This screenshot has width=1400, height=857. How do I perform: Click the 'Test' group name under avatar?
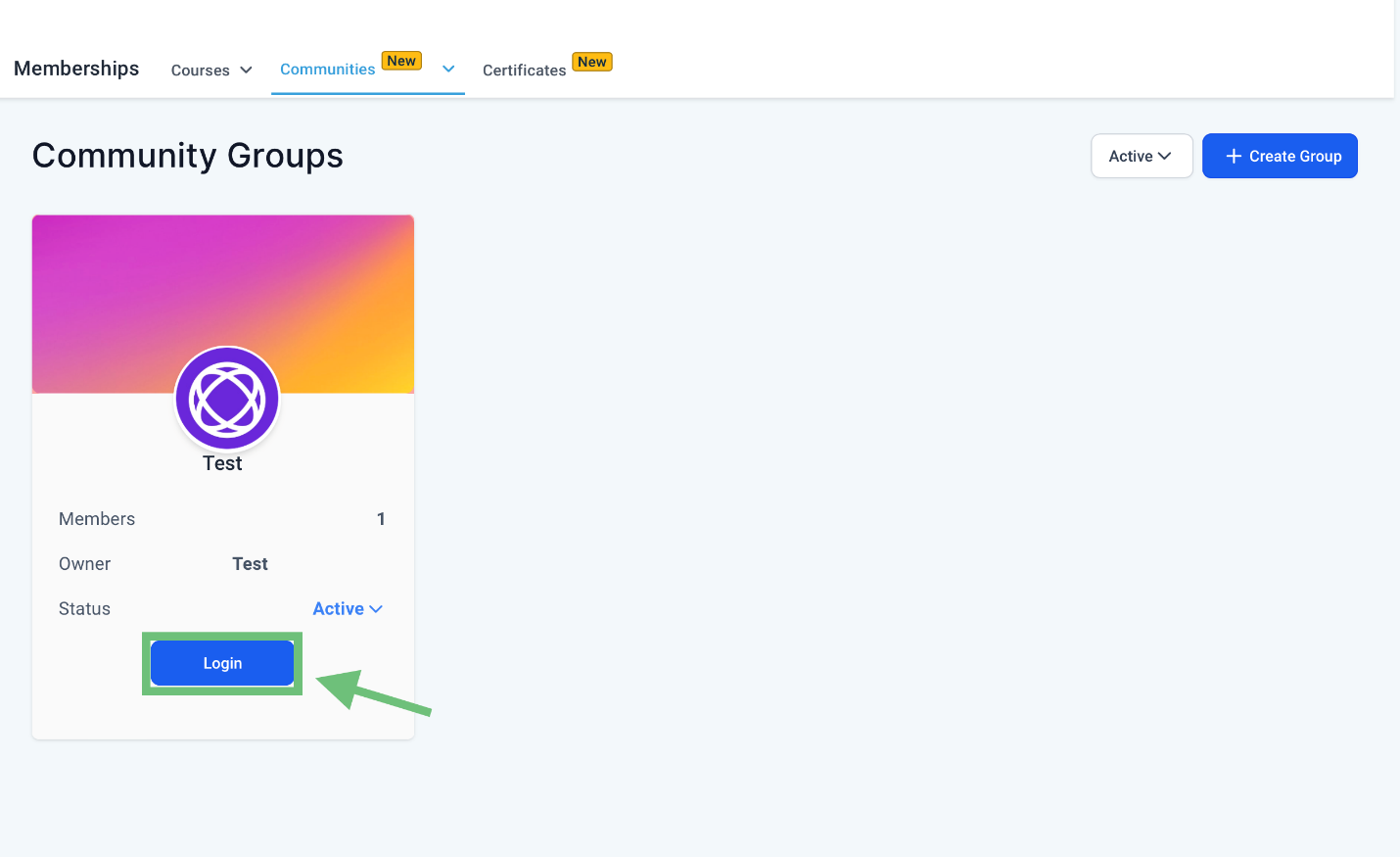coord(222,463)
